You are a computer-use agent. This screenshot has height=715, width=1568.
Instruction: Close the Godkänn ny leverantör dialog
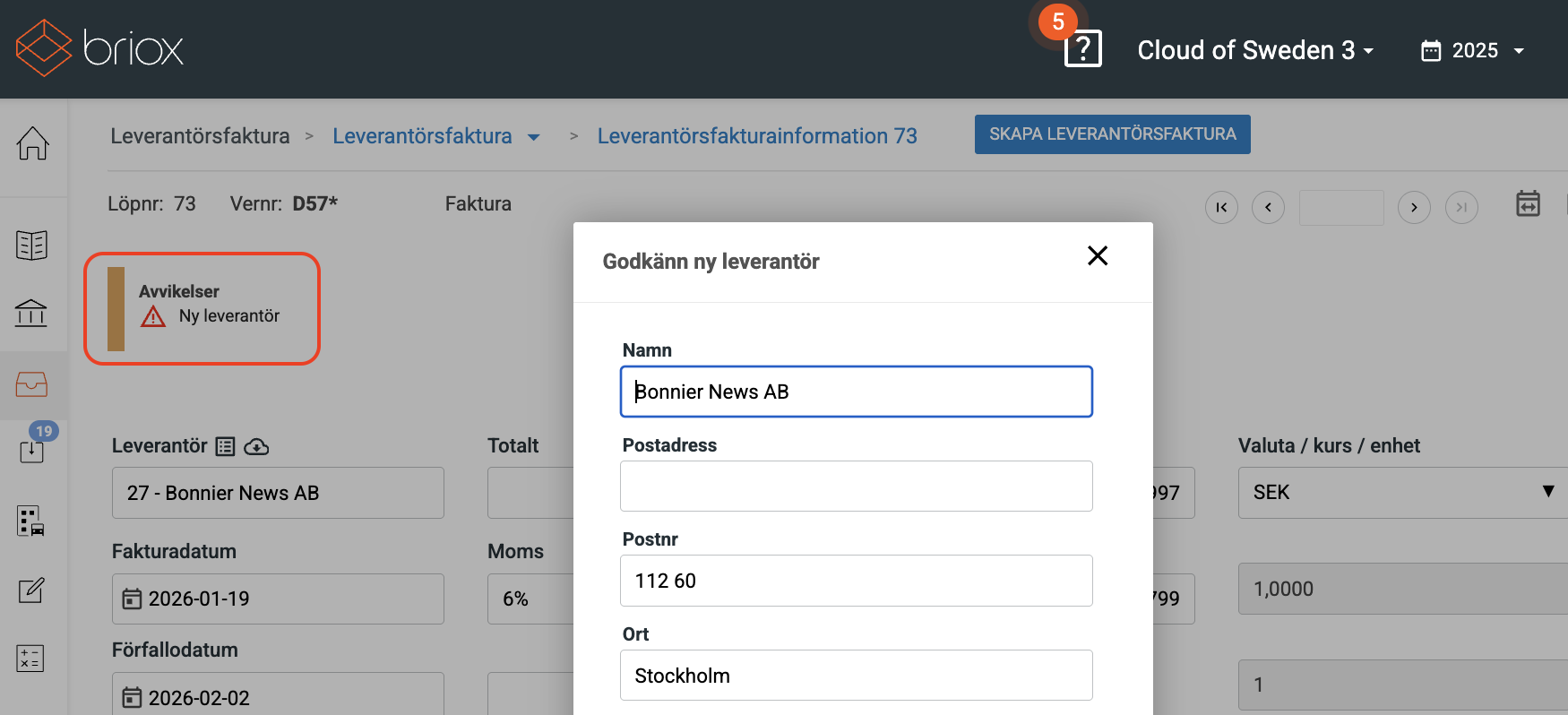point(1097,256)
